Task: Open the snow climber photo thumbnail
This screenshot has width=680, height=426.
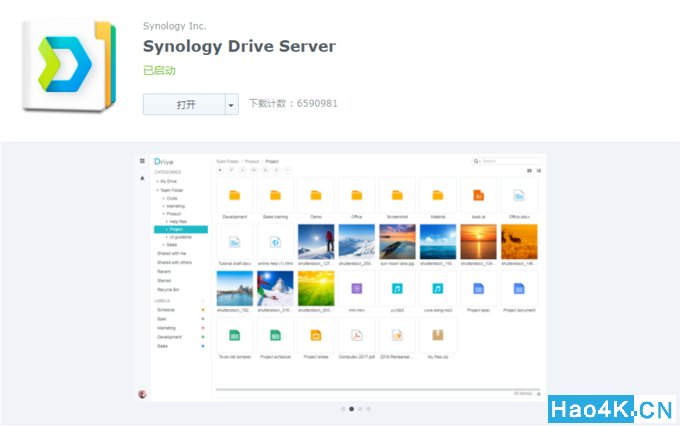Action: [x=316, y=242]
